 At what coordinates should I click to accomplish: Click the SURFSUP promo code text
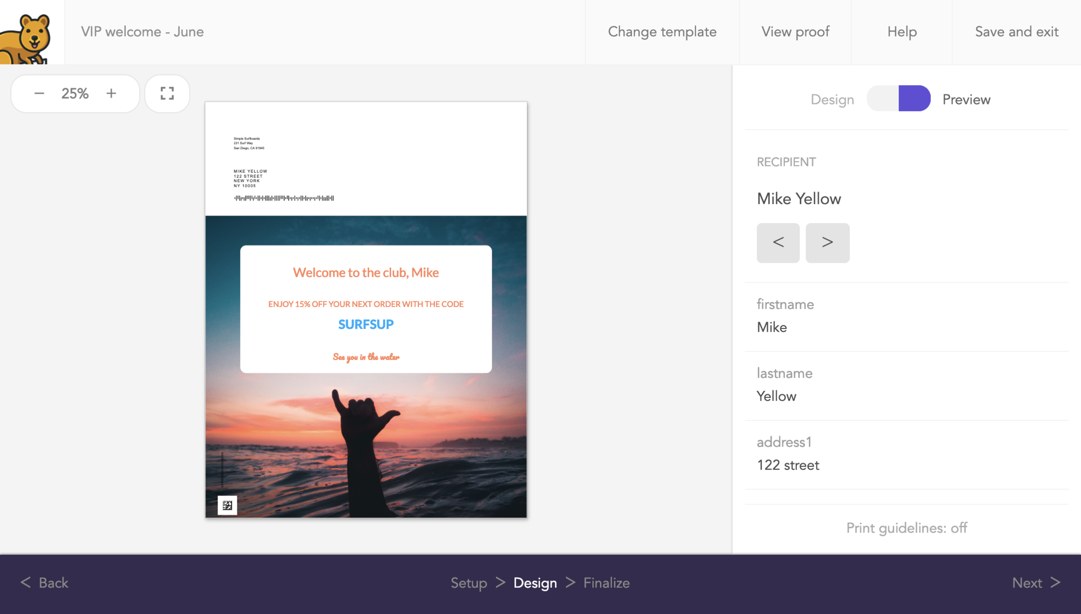click(366, 325)
